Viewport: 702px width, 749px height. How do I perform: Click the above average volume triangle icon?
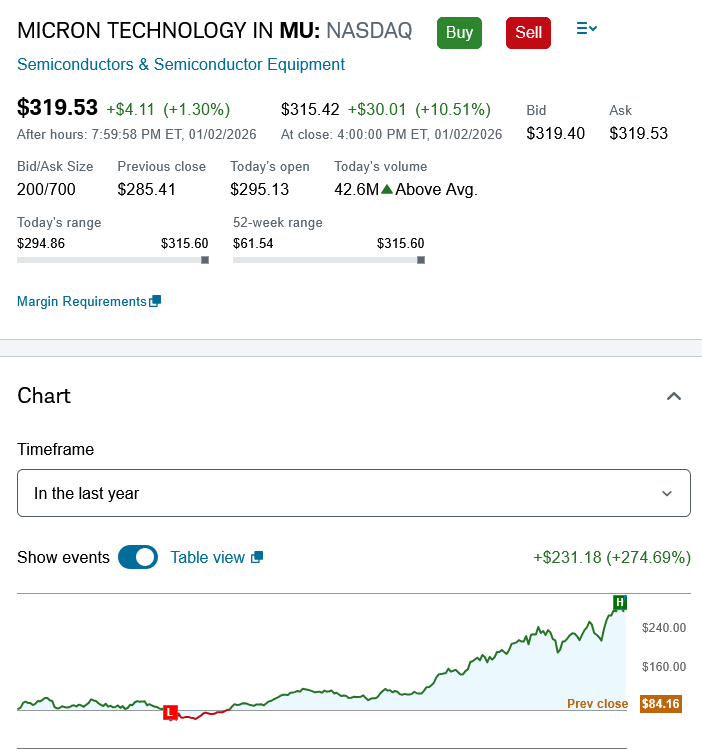[x=387, y=189]
